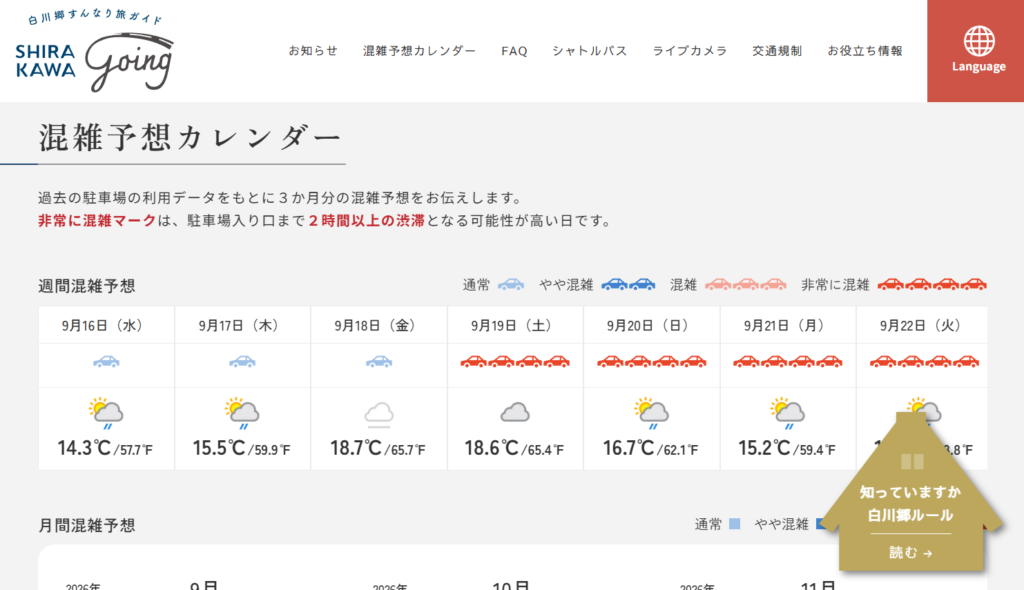Open 混雑予想カレンダー in navigation
The width and height of the screenshot is (1024, 590).
[419, 51]
